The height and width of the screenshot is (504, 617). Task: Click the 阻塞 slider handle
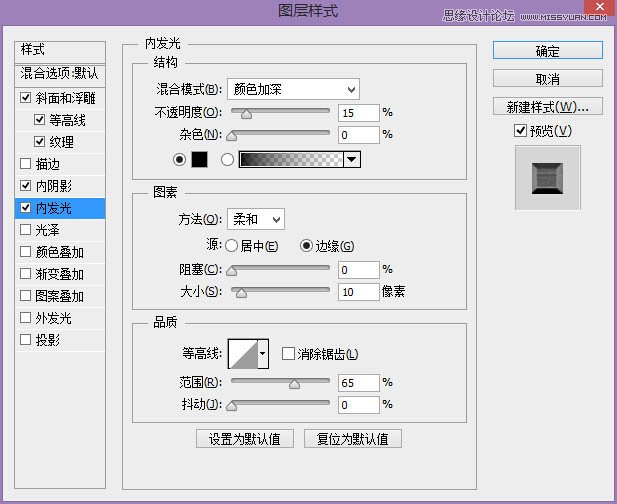click(232, 271)
